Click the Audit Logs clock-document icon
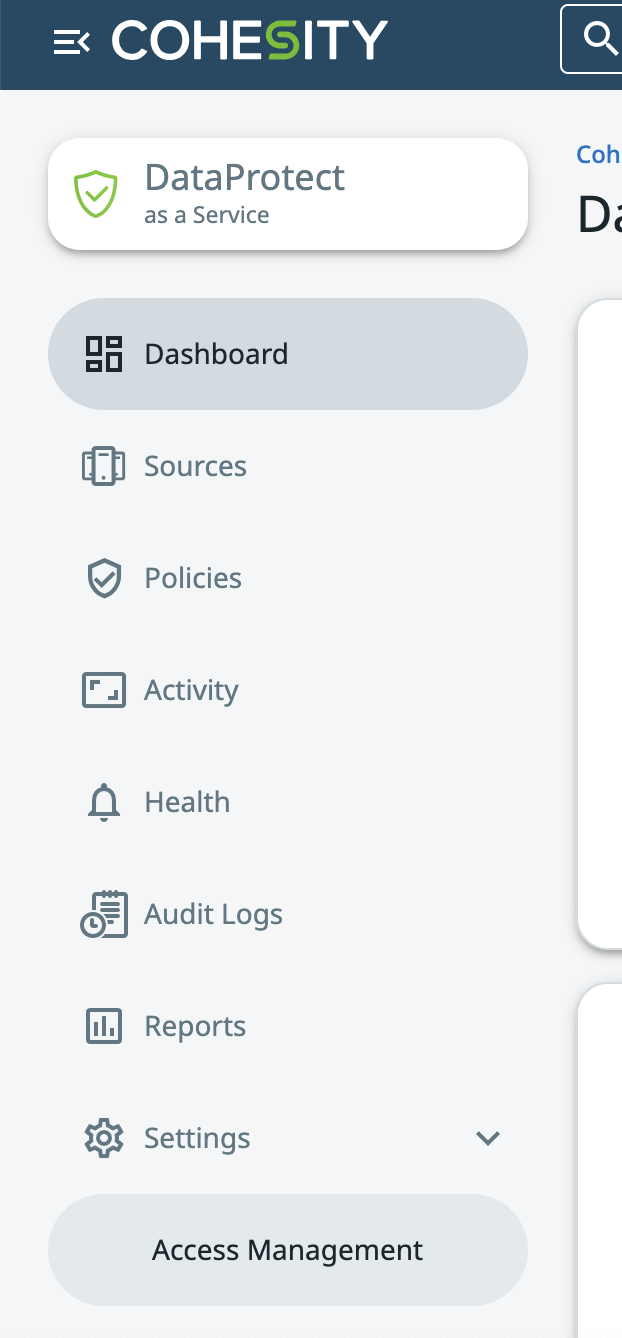622x1338 pixels. tap(104, 914)
